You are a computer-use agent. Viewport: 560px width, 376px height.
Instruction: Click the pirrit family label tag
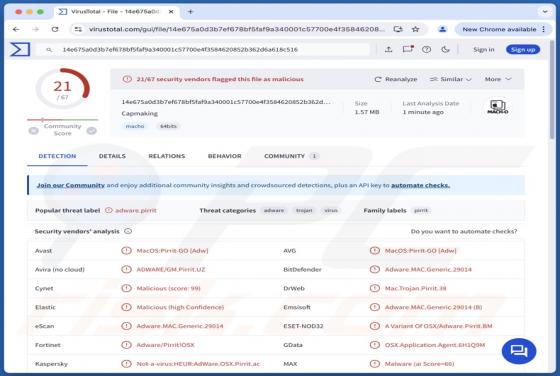point(421,210)
